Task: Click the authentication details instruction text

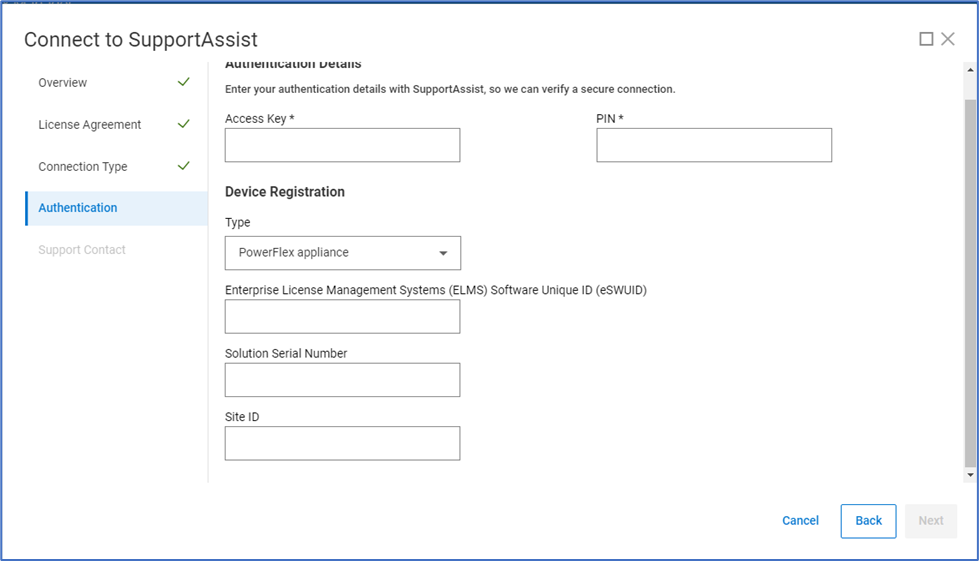Action: click(x=450, y=89)
